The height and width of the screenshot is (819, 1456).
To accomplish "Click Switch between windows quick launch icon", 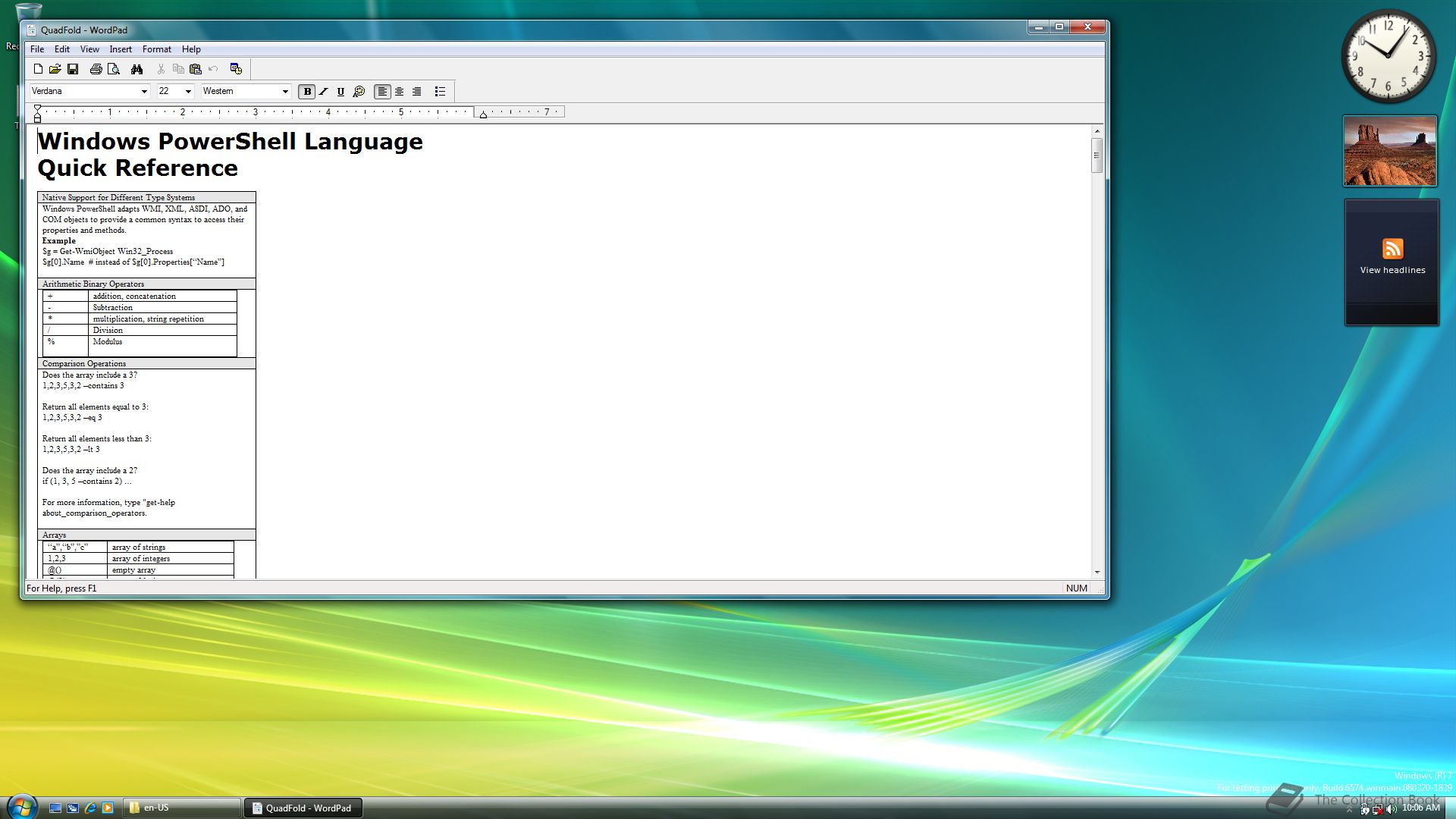I will click(x=73, y=808).
